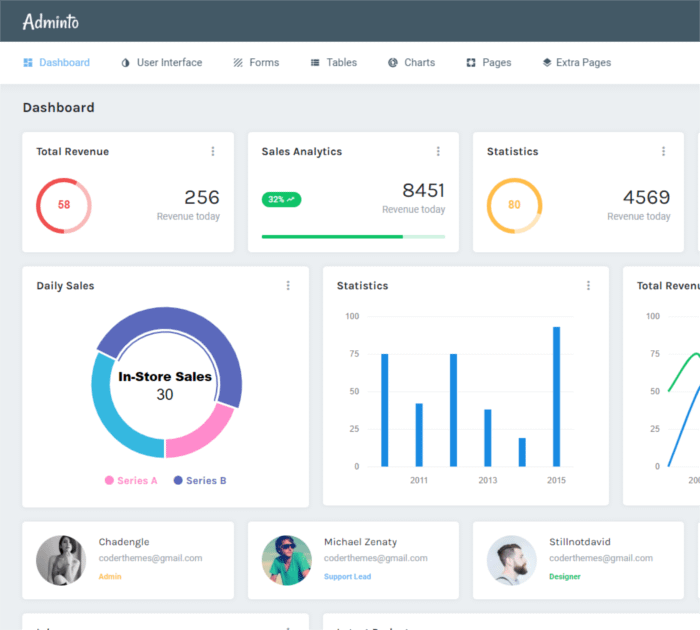
Task: Click the Charts pie icon
Action: pyautogui.click(x=393, y=63)
